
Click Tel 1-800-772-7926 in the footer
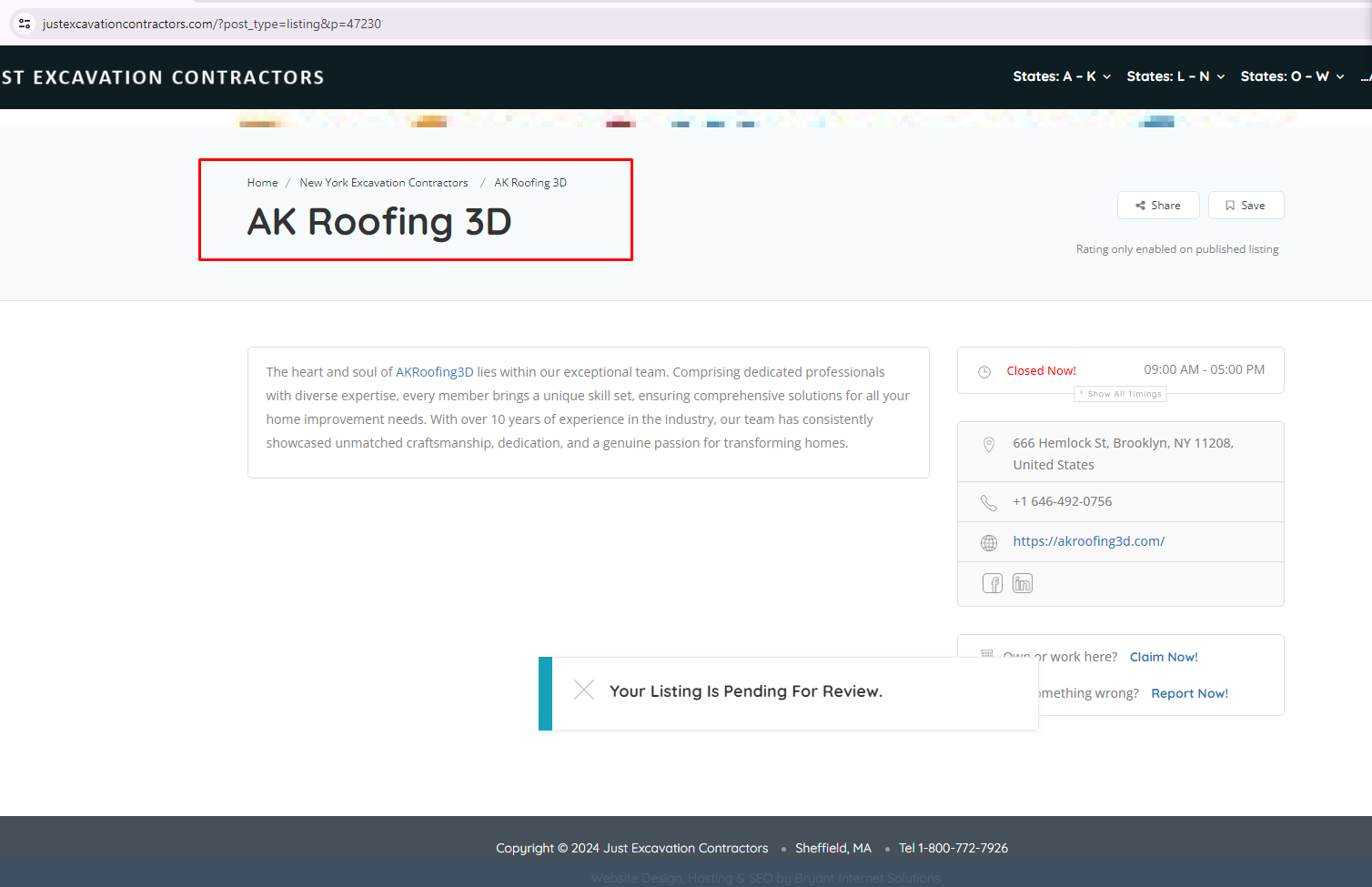pyautogui.click(x=953, y=848)
